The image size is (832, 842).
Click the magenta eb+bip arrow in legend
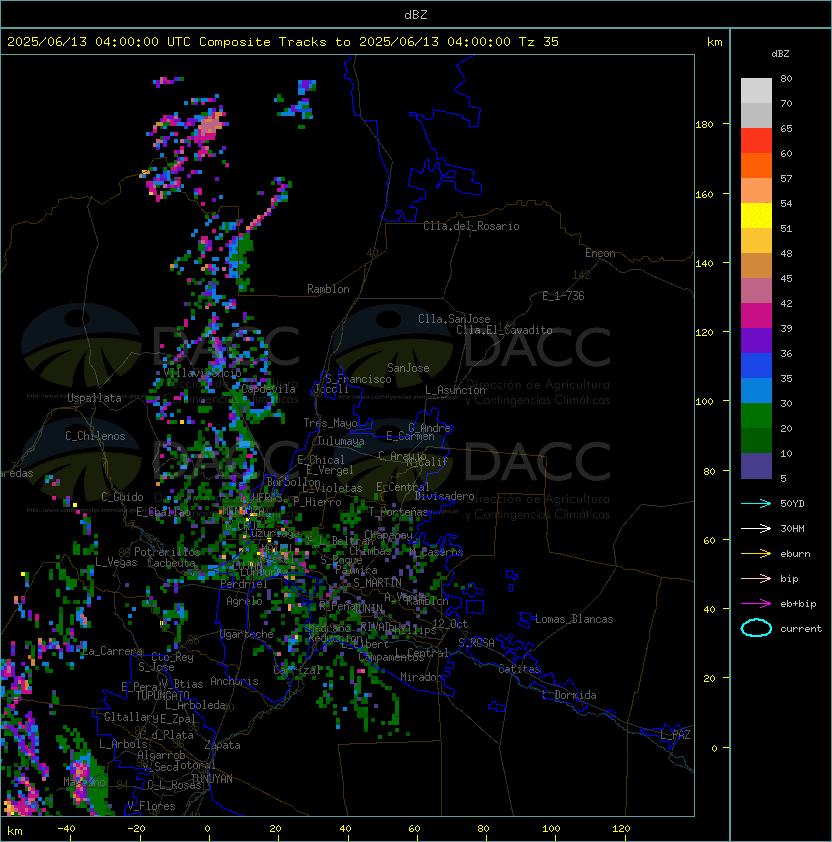click(x=756, y=604)
